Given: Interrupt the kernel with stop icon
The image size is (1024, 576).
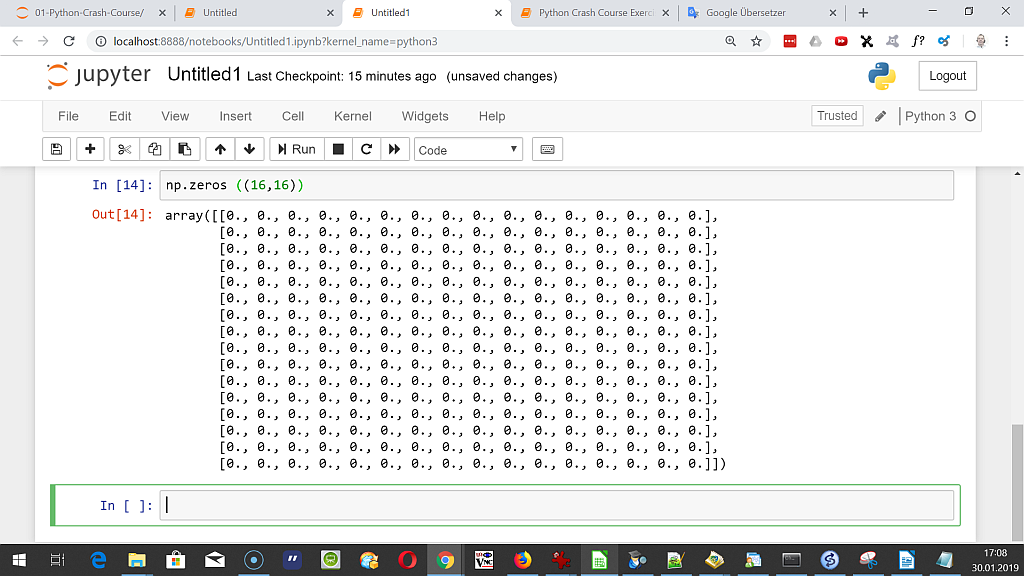Looking at the screenshot, I should pyautogui.click(x=338, y=150).
